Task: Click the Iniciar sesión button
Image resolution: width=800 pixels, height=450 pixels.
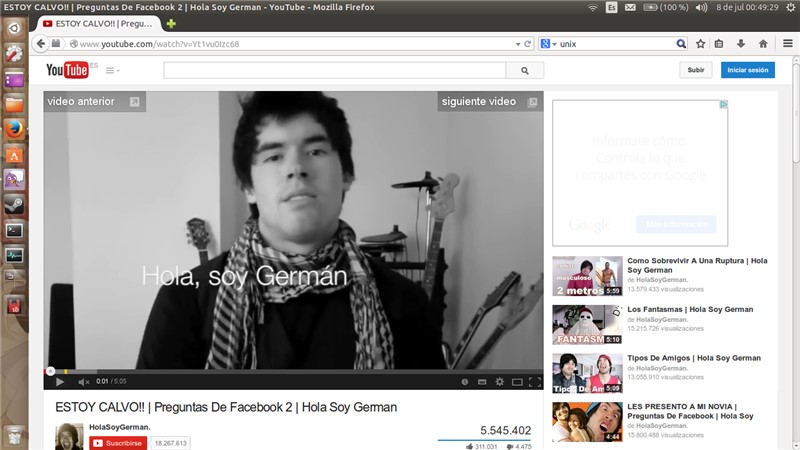Action: 747,70
